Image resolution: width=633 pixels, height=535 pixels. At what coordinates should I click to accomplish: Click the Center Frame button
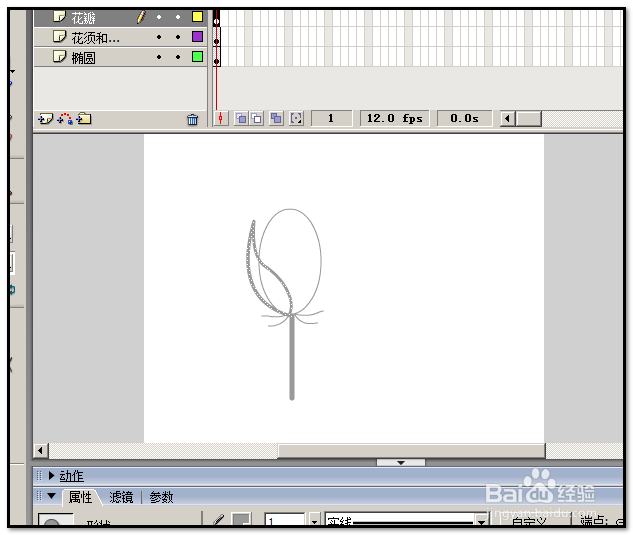click(x=220, y=118)
